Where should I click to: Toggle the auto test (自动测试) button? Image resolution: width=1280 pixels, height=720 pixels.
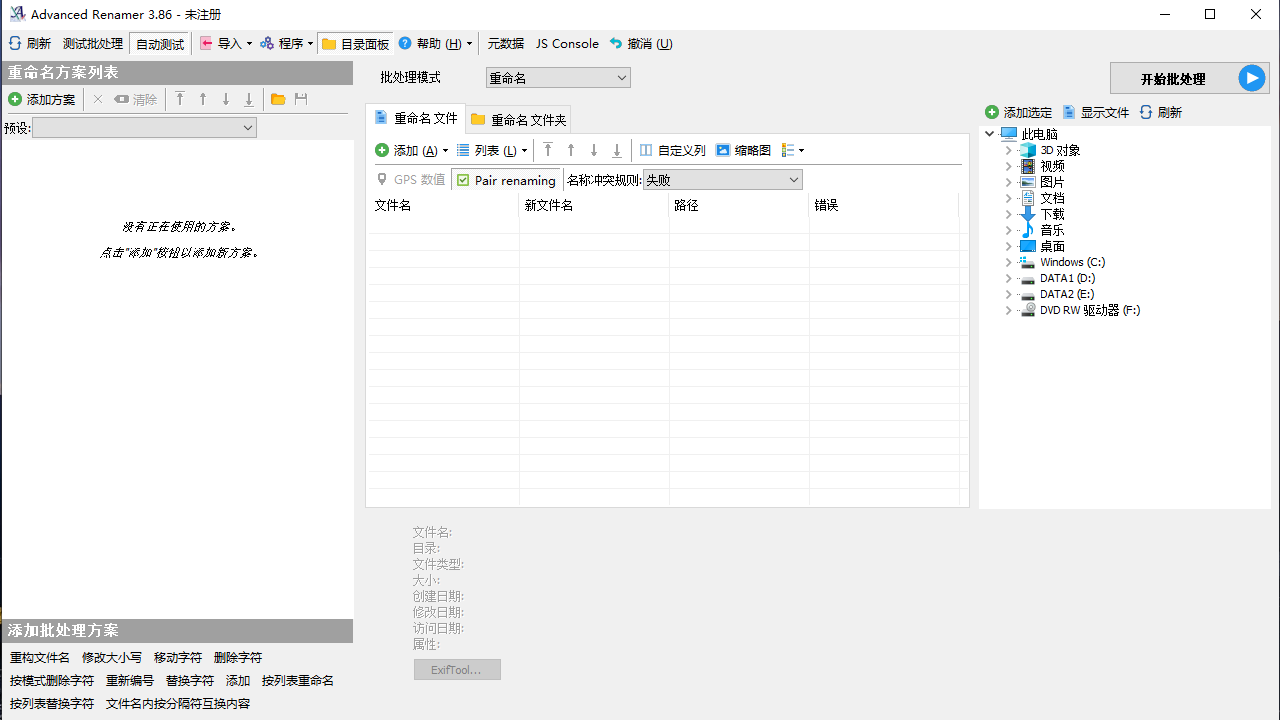(x=160, y=44)
